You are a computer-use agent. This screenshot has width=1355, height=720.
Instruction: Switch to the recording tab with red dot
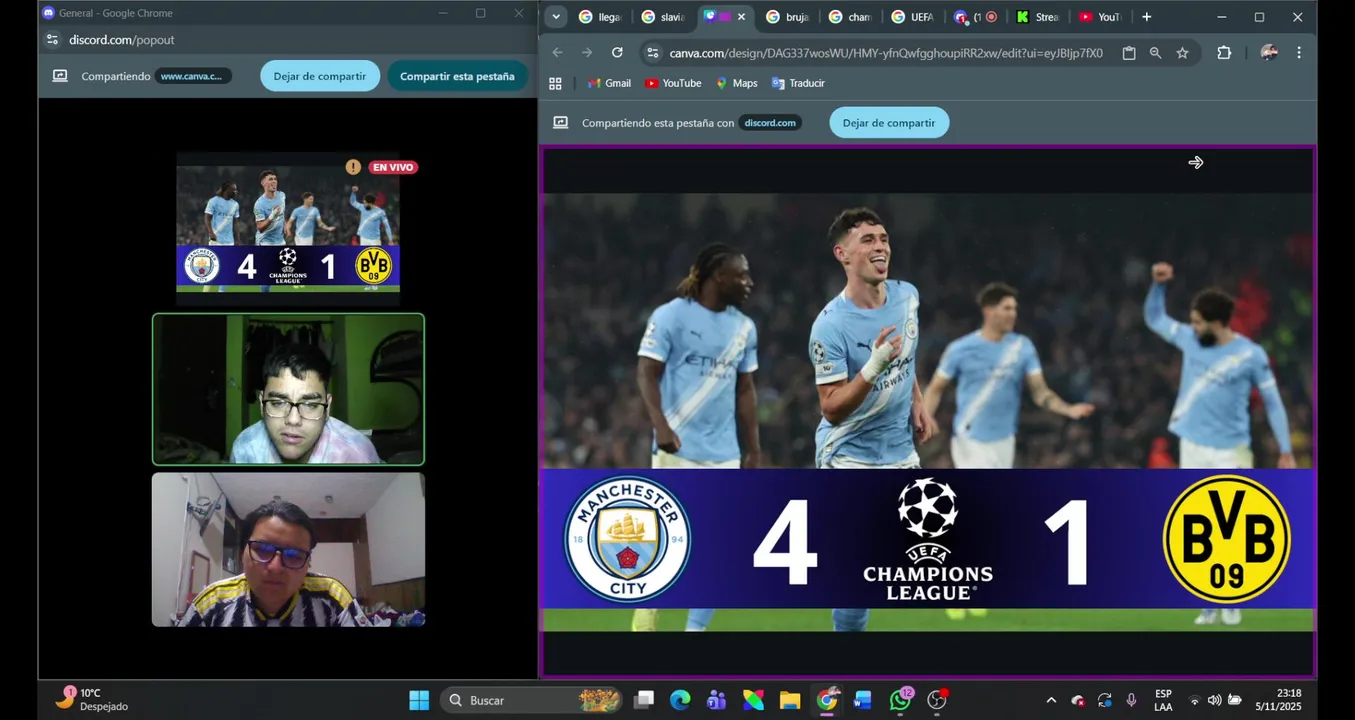coord(975,17)
